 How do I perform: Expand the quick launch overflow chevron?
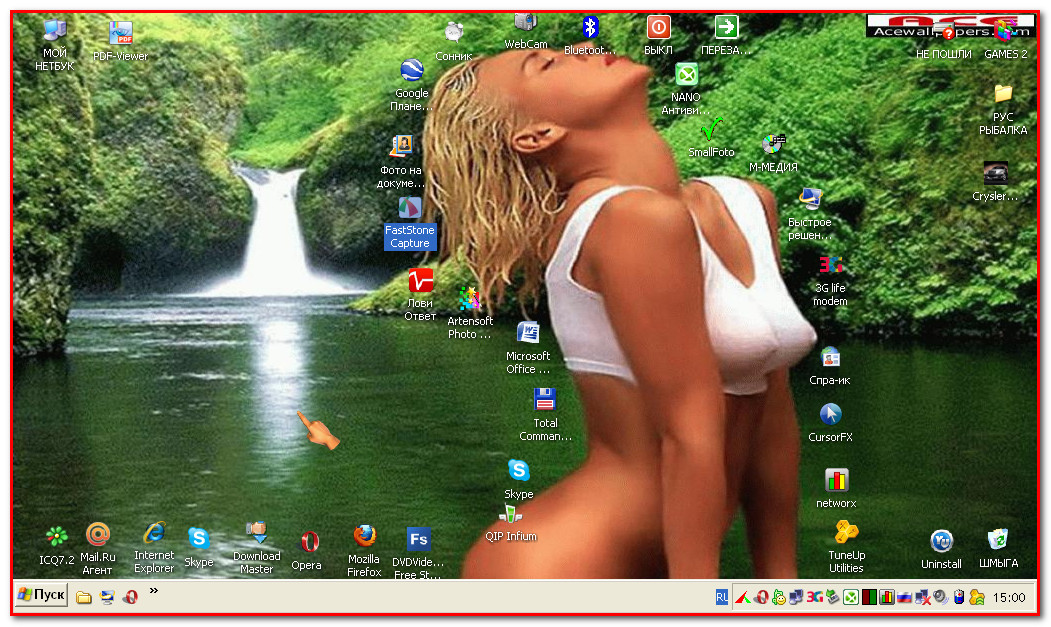point(154,591)
